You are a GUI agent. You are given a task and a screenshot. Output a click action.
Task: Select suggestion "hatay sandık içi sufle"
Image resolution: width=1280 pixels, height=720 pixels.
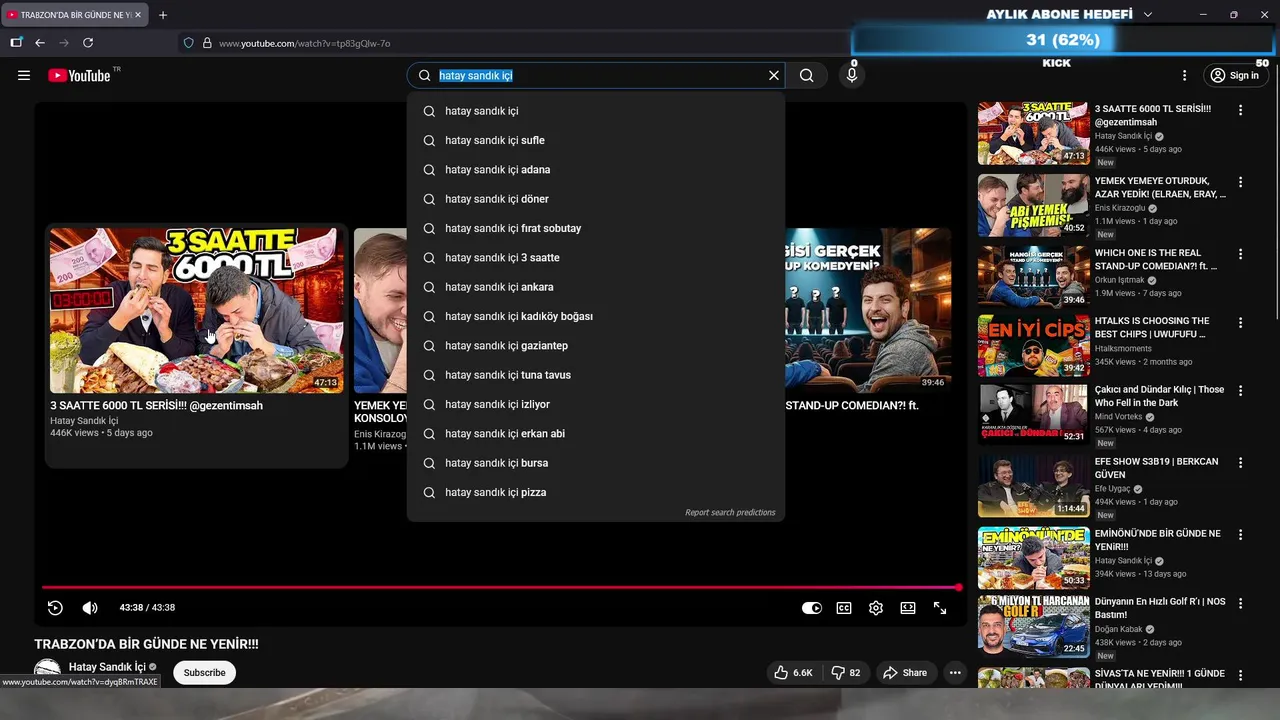point(596,140)
